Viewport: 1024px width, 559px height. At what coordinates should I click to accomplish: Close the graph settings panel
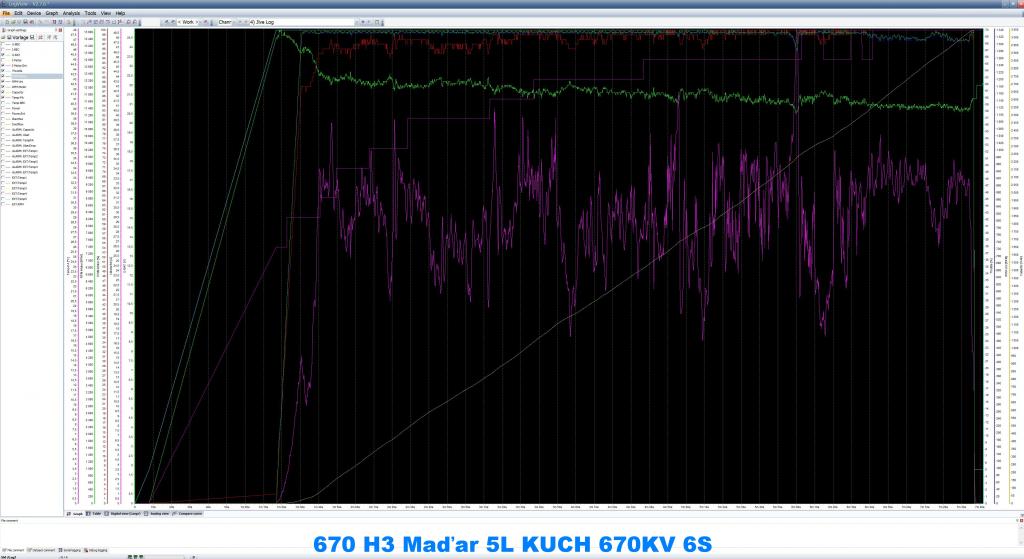[x=59, y=30]
